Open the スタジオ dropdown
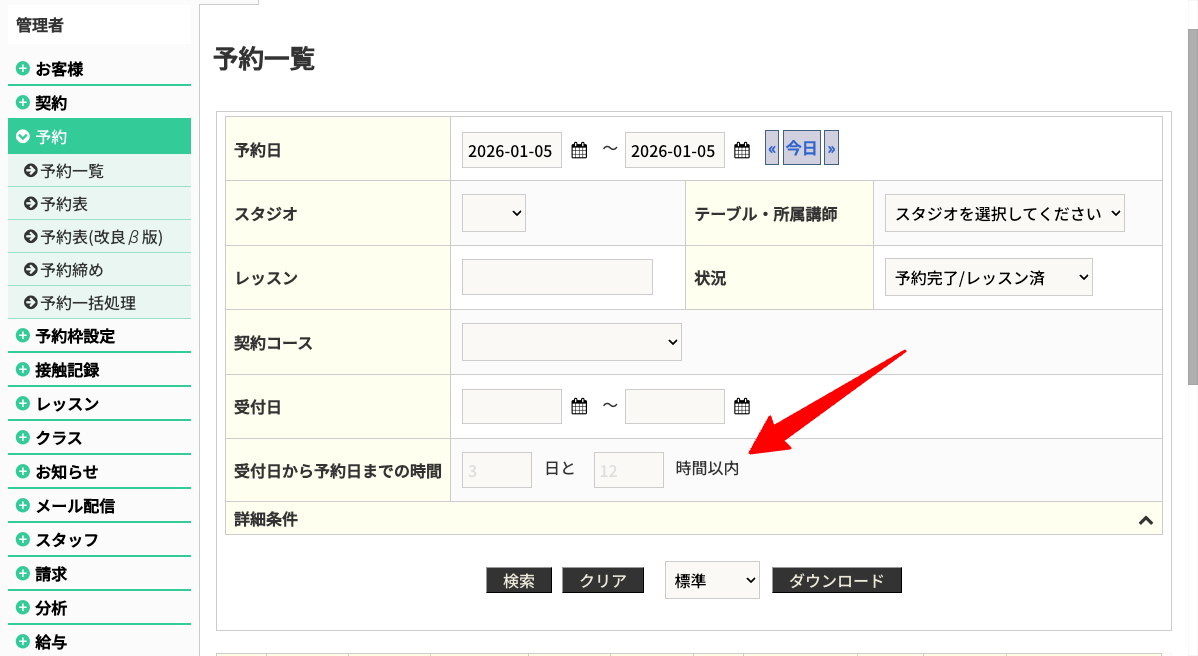Screen dimensions: 1198x656 click(x=494, y=213)
